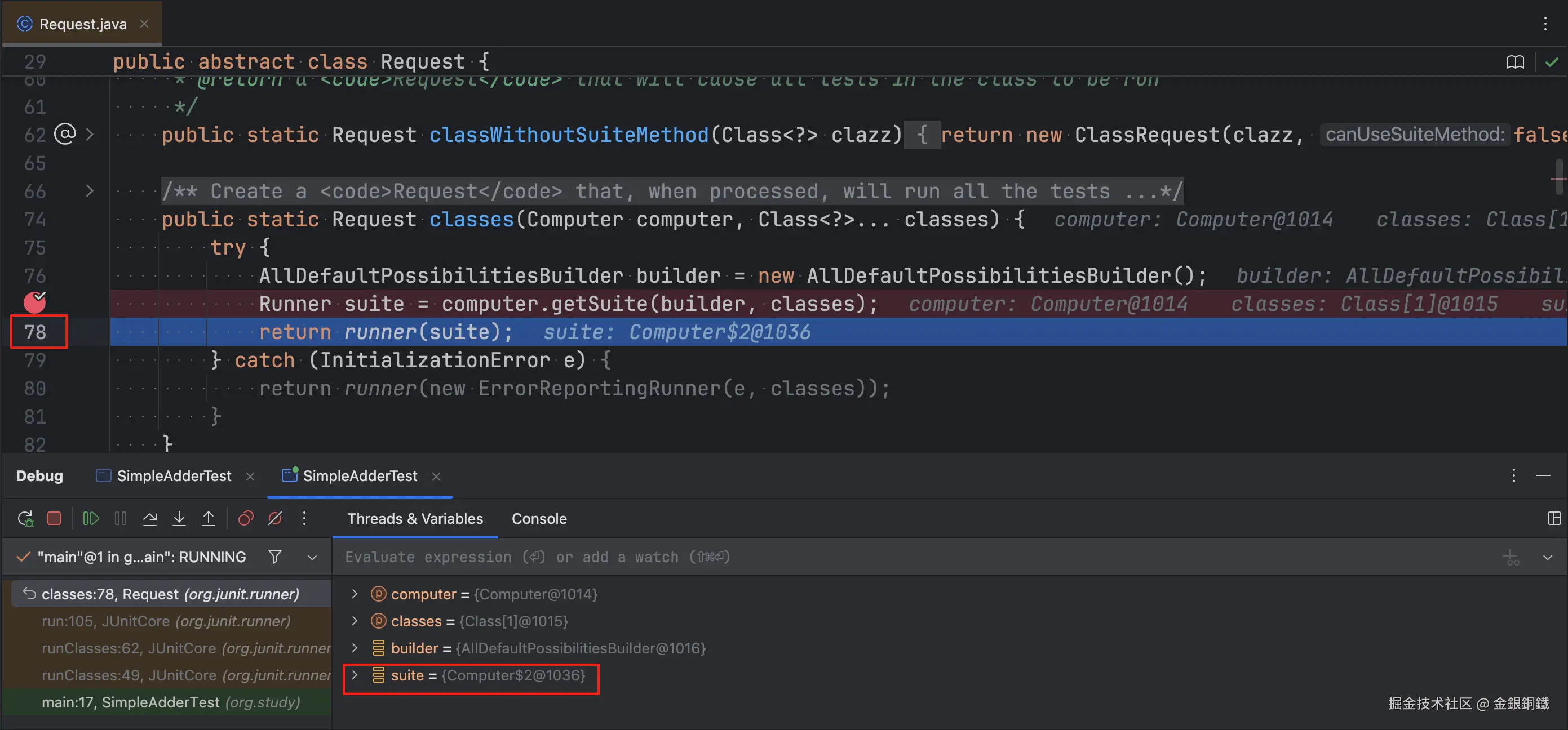Image resolution: width=1568 pixels, height=730 pixels.
Task: Select the run:105, JUnitCore stack frame
Action: tap(166, 621)
